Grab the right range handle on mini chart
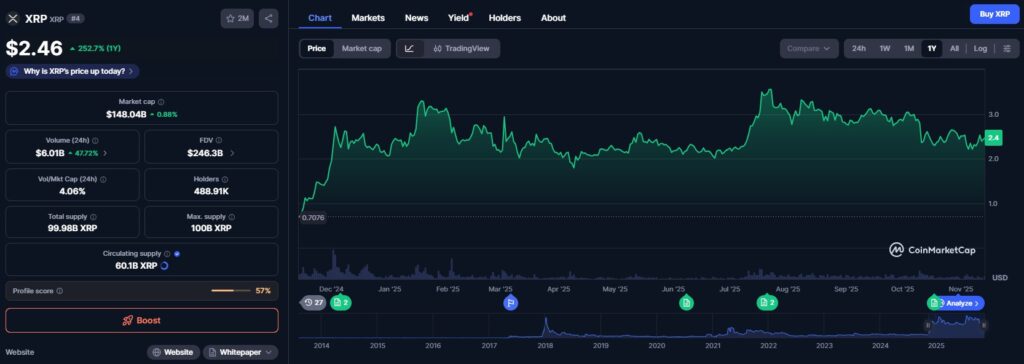The width and height of the screenshot is (1024, 364). (984, 325)
